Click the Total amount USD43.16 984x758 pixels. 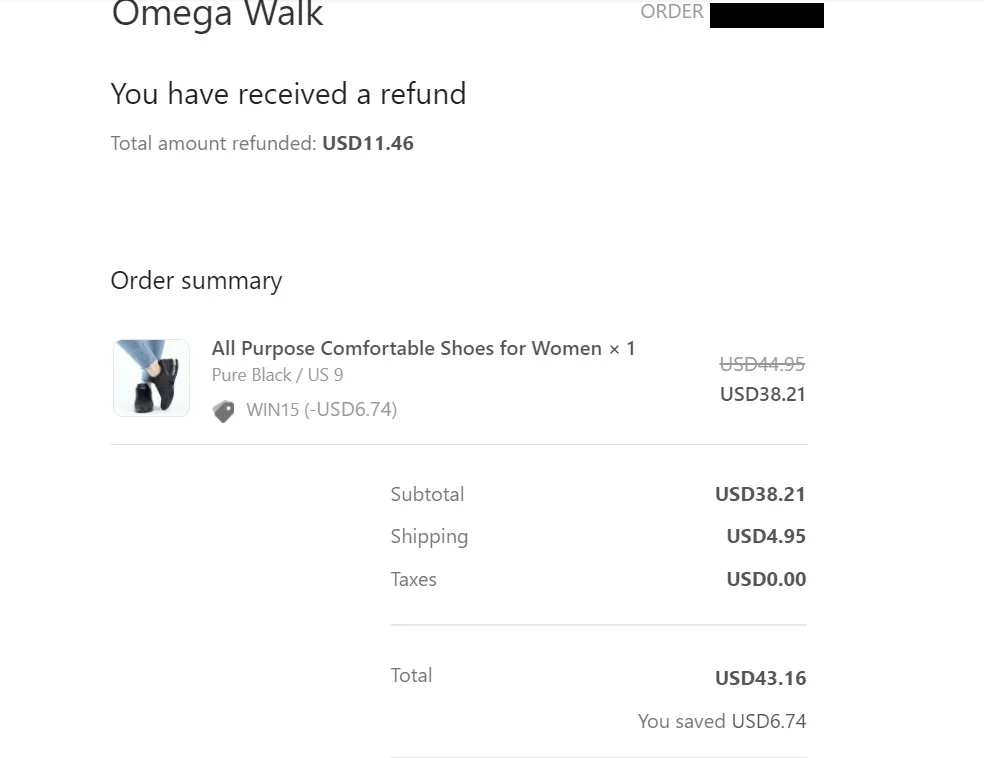click(761, 678)
